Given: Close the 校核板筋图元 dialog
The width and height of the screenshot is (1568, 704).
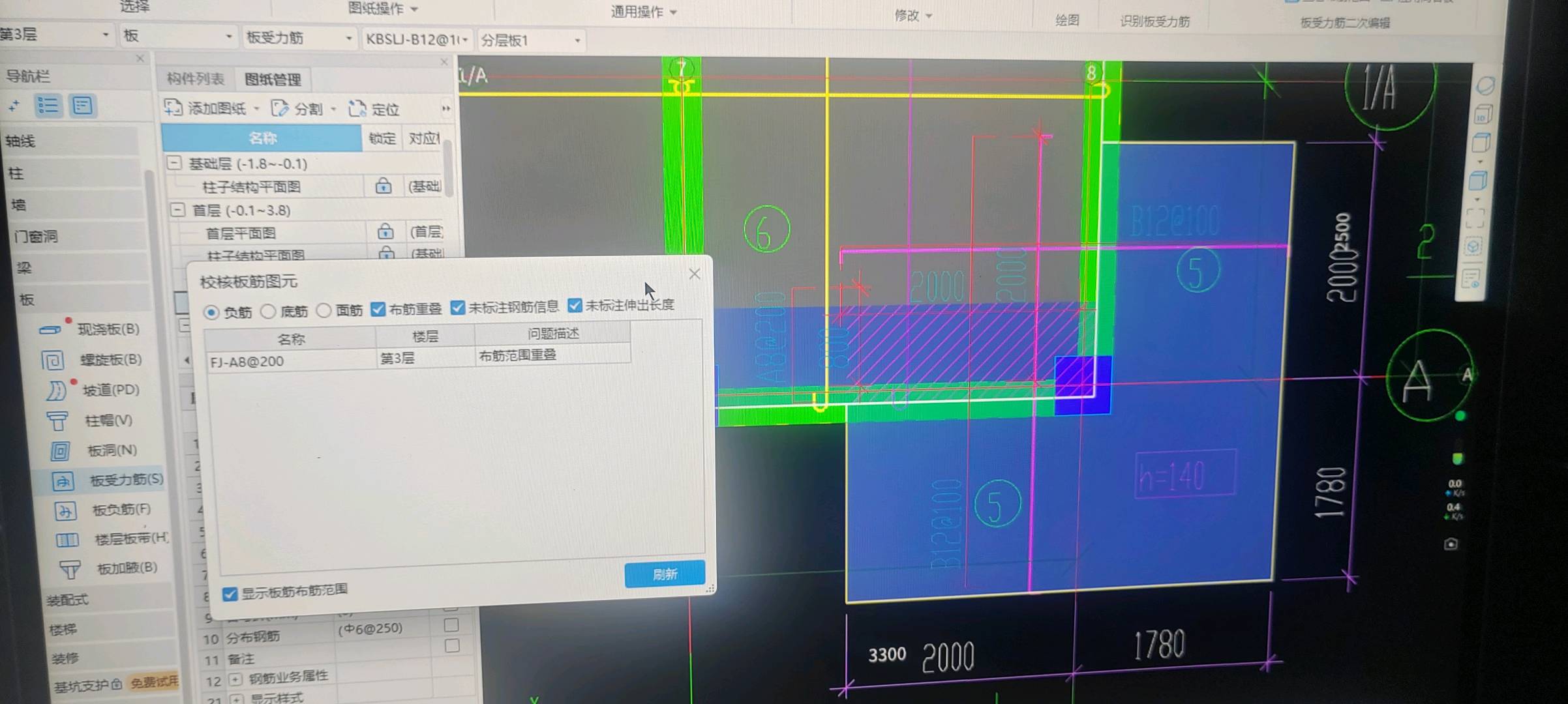Looking at the screenshot, I should coord(695,274).
